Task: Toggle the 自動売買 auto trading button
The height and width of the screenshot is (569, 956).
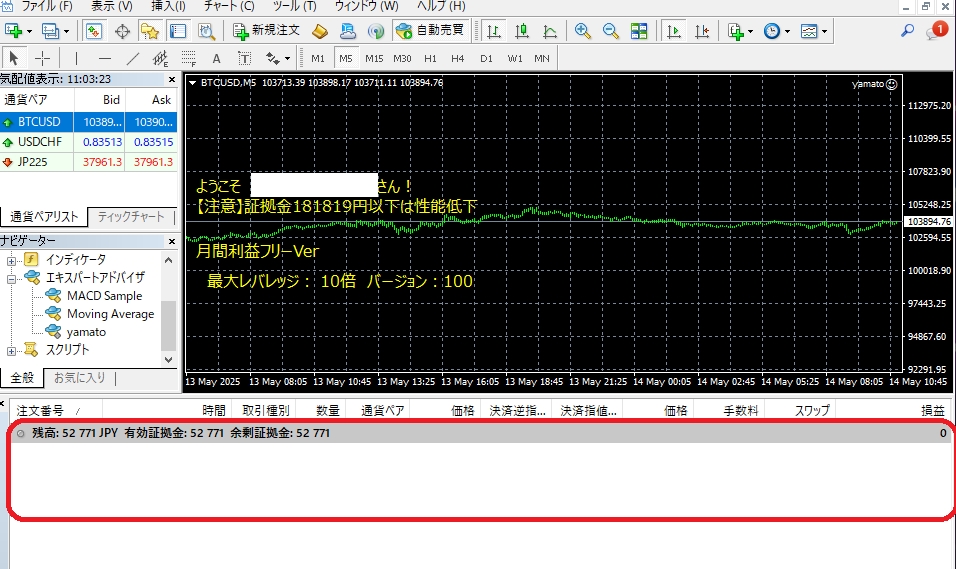Action: [x=429, y=31]
